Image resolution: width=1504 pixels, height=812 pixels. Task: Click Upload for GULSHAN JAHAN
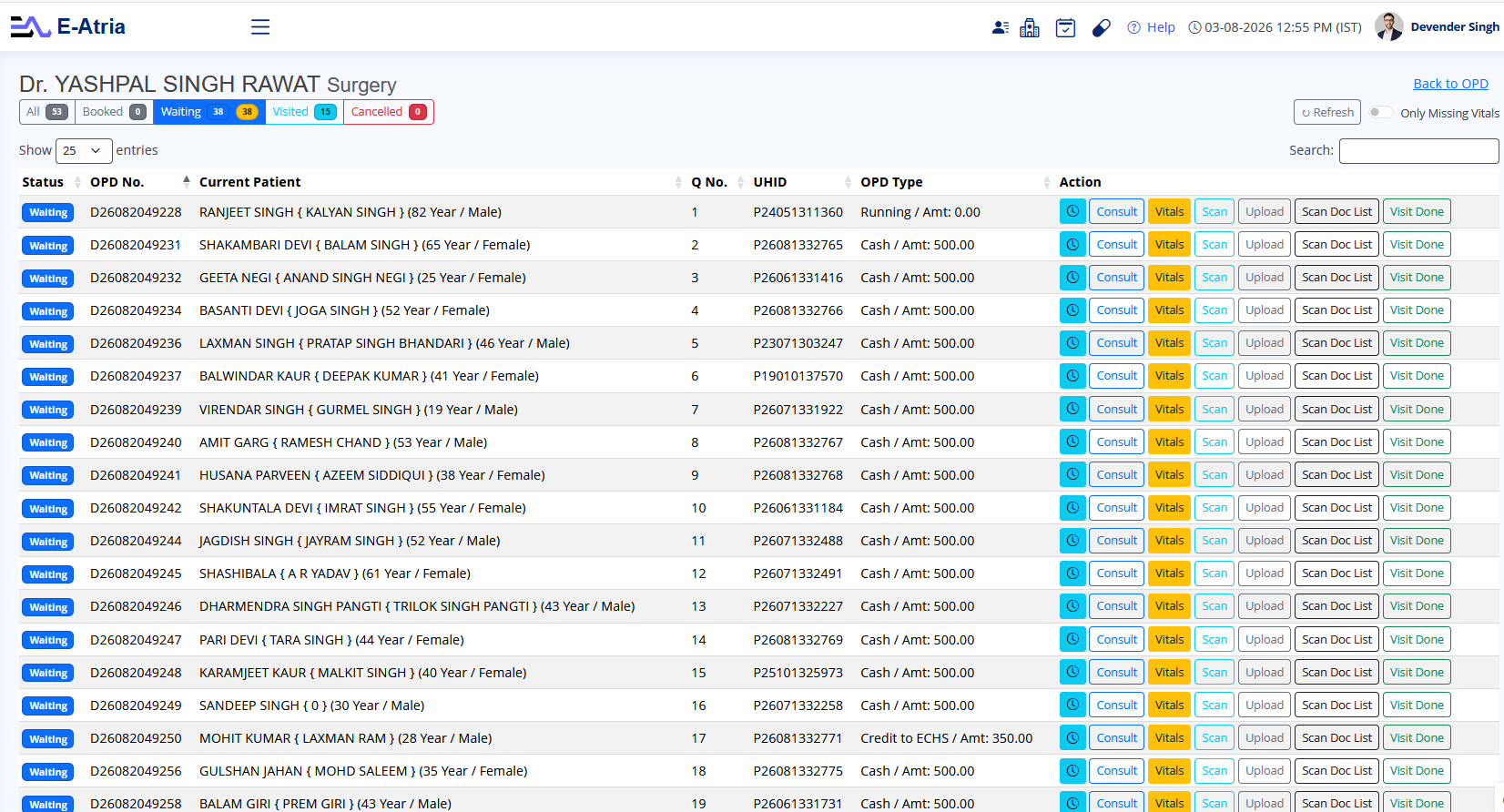coord(1265,771)
